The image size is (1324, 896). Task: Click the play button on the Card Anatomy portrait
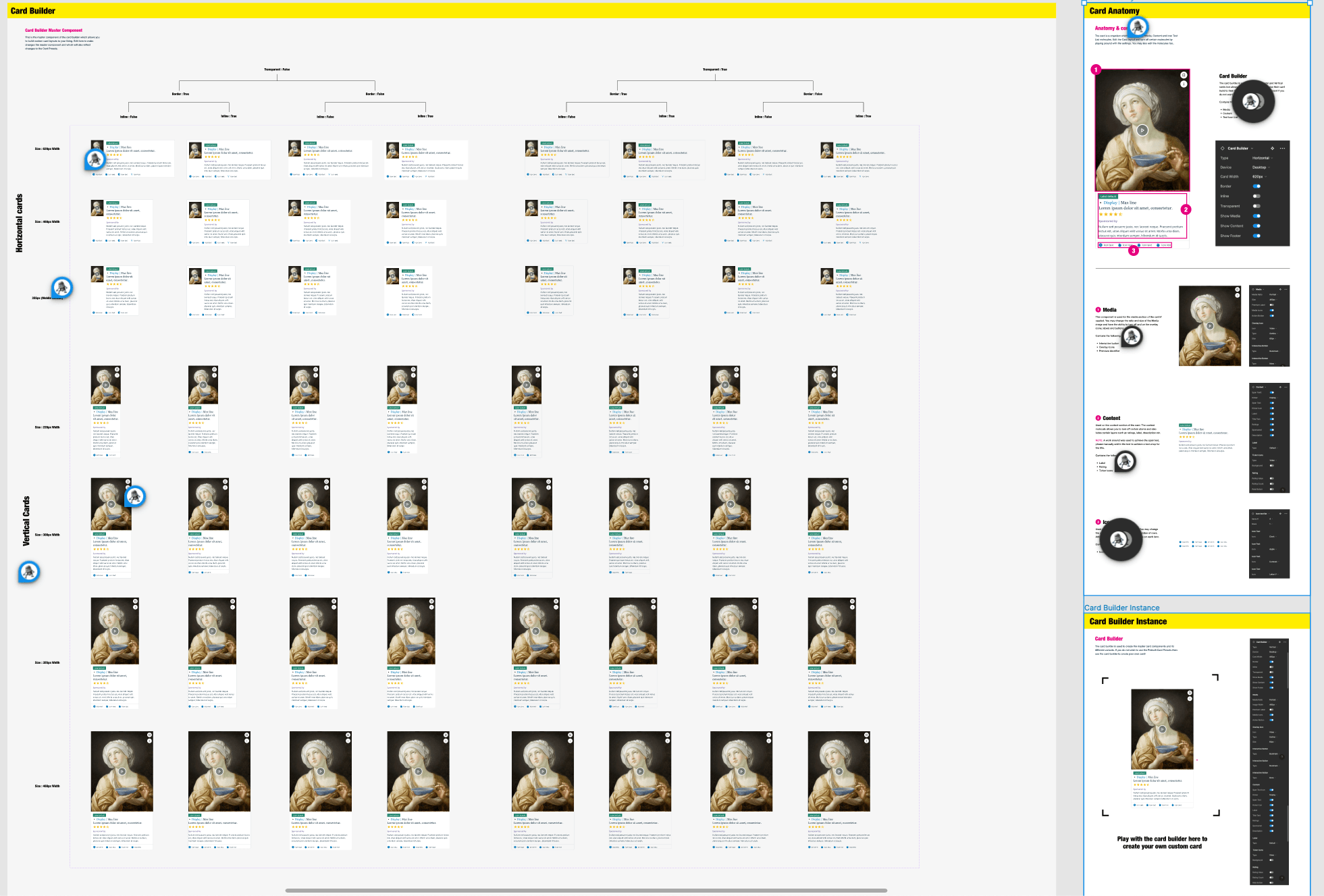[x=1142, y=130]
